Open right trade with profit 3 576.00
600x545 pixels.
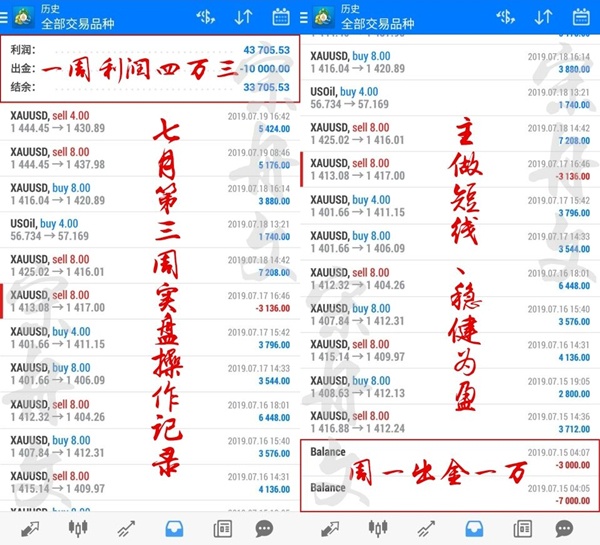click(450, 315)
